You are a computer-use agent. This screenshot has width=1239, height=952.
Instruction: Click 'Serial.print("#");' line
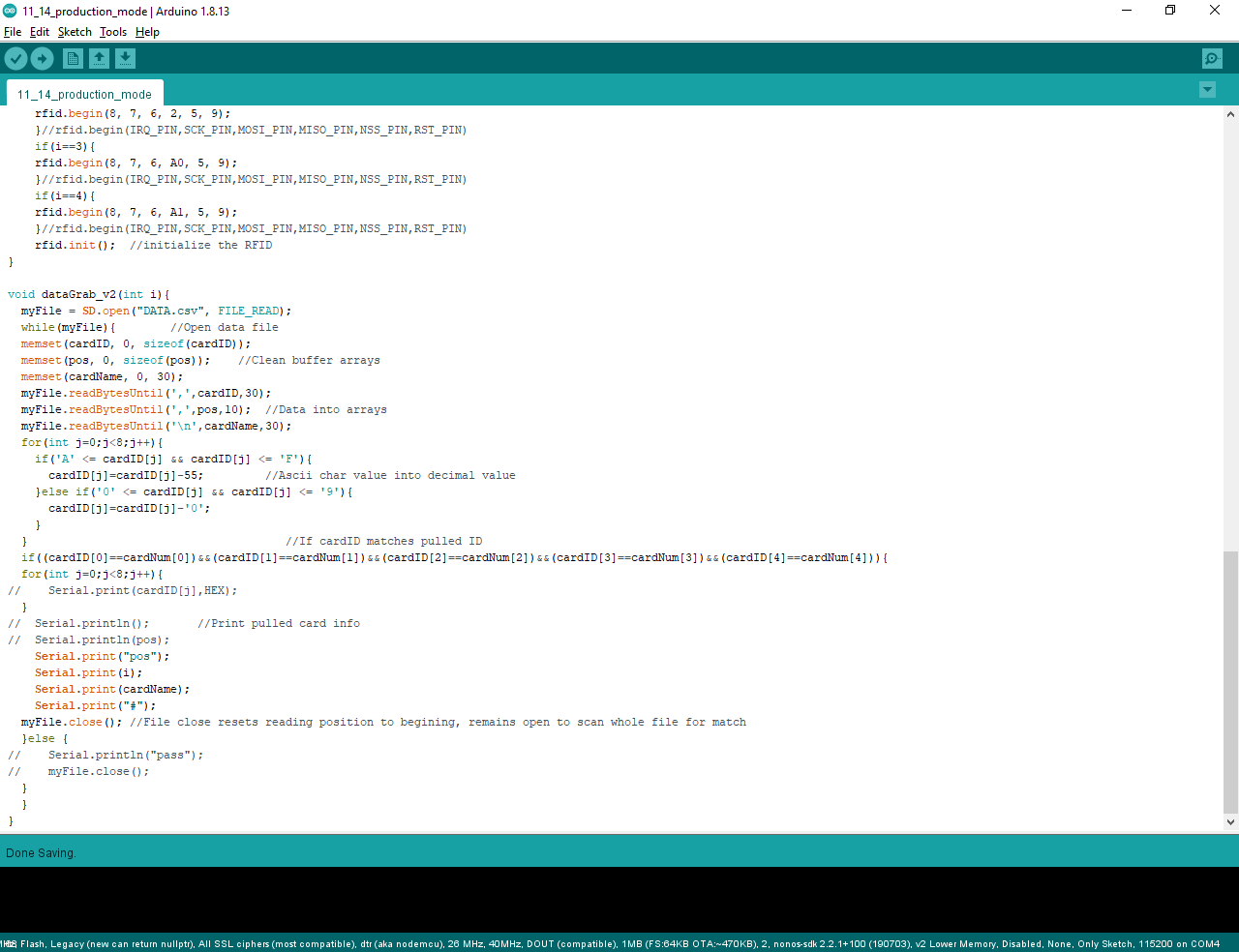[95, 705]
